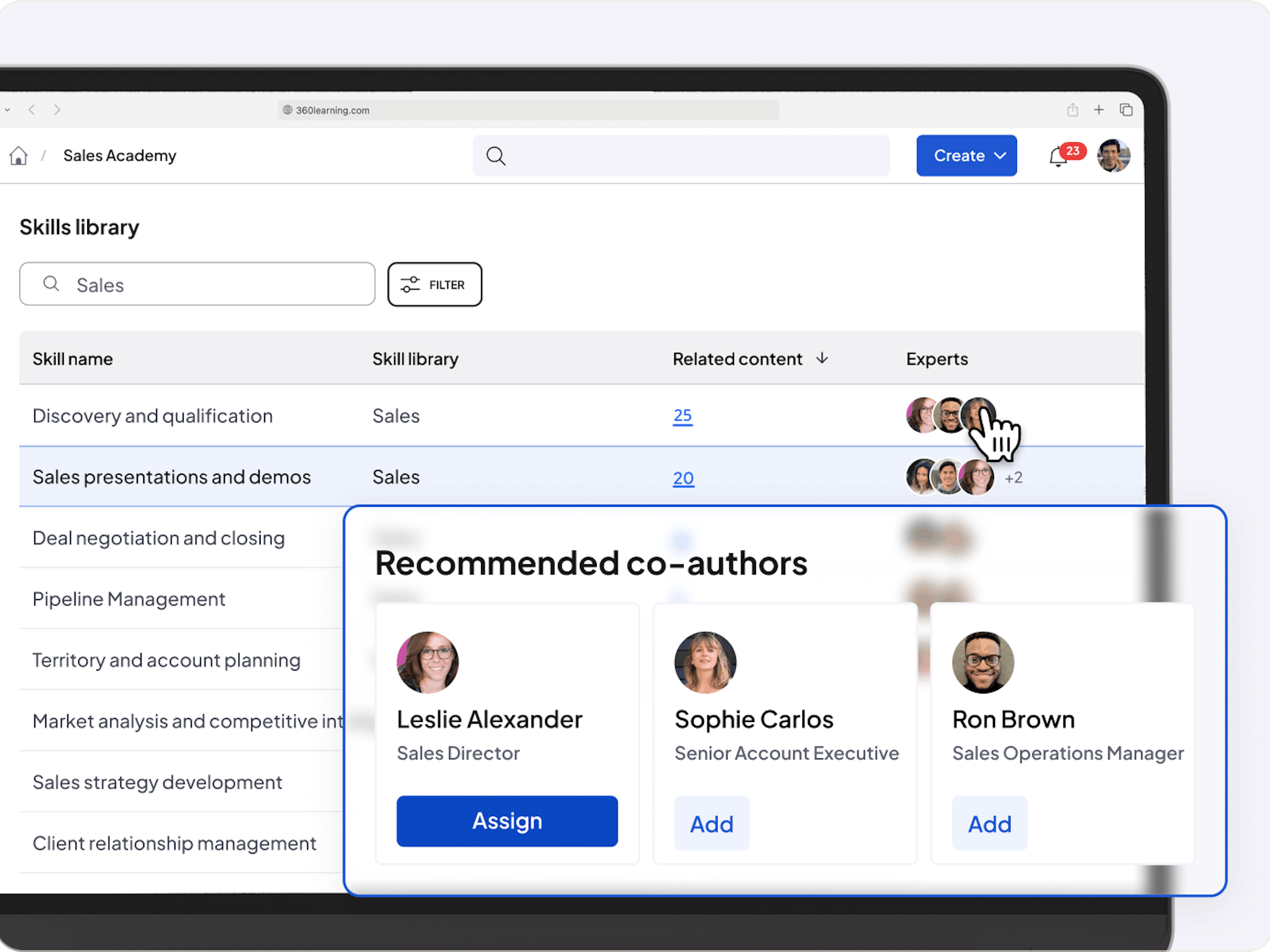The width and height of the screenshot is (1270, 952).
Task: Expand the Create dropdown button
Action: (967, 156)
